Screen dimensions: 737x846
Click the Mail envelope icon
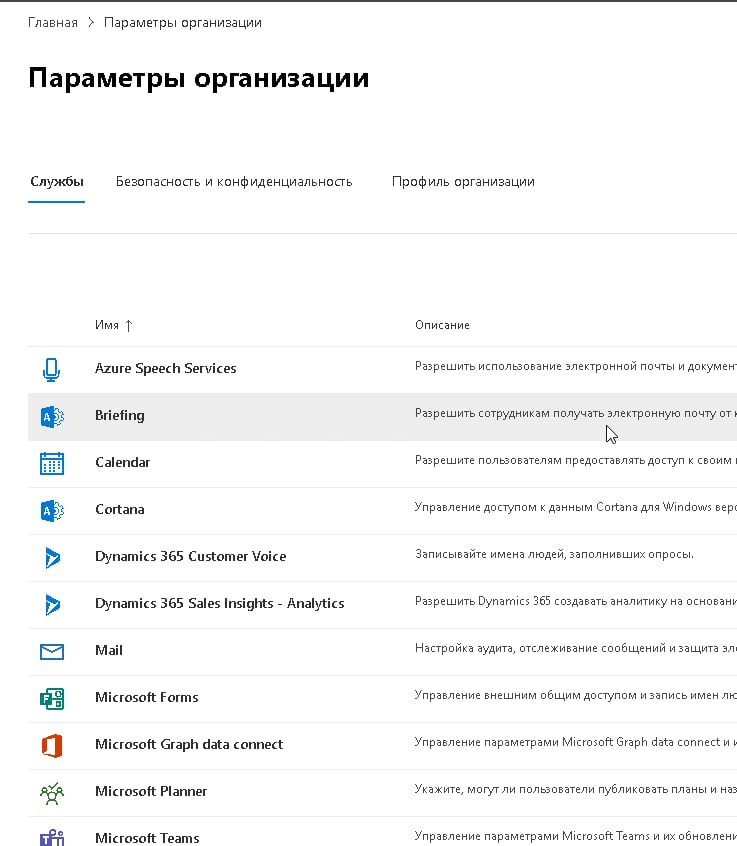(x=52, y=652)
